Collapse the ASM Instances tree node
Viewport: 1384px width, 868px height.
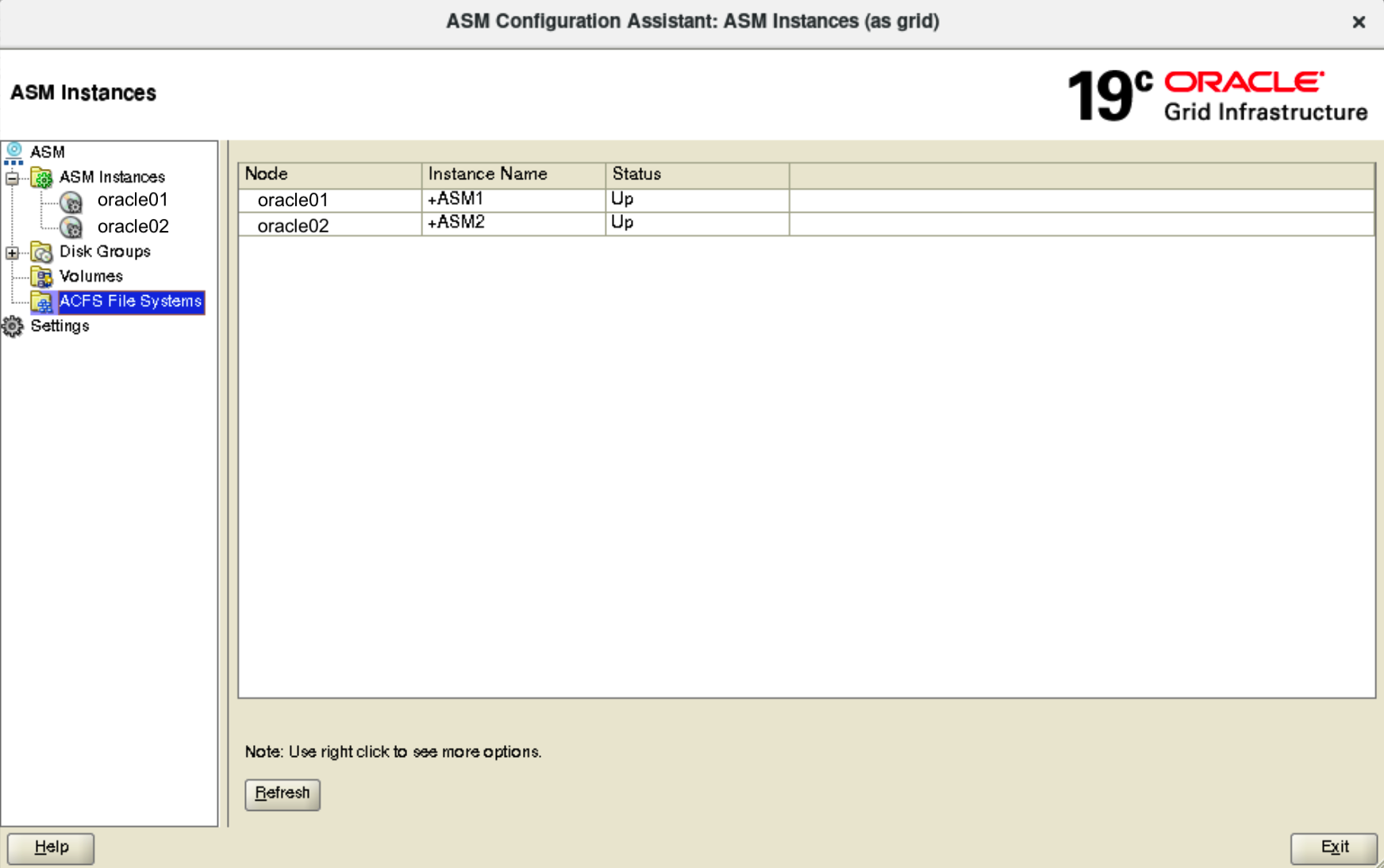tap(12, 179)
